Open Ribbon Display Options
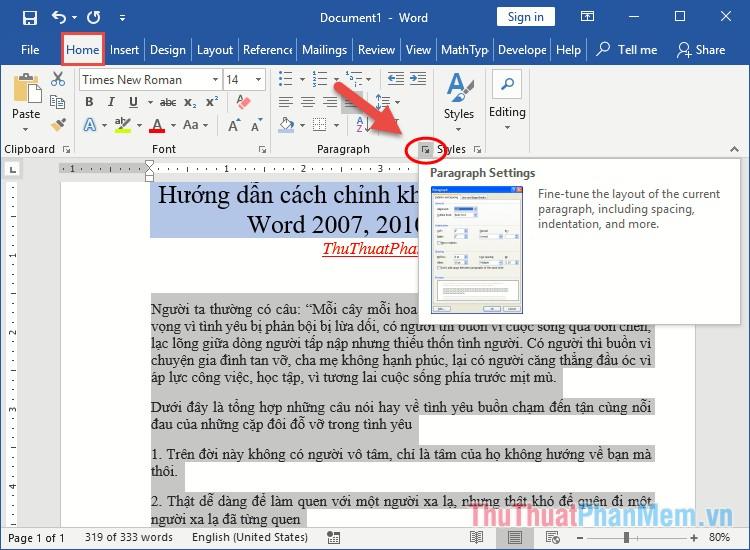The height and width of the screenshot is (550, 750). 587,17
